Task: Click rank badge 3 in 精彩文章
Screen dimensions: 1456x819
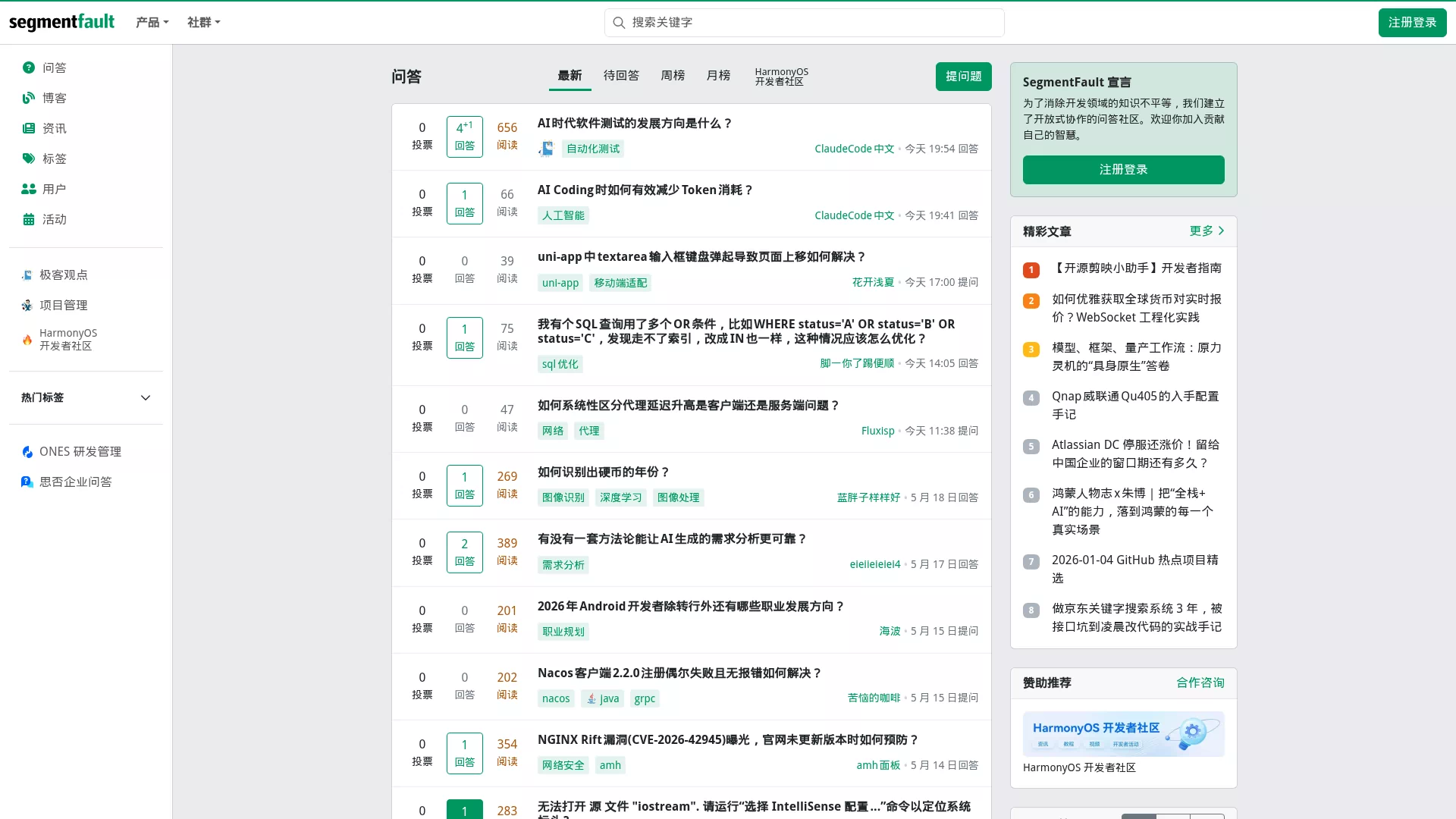Action: pos(1031,349)
